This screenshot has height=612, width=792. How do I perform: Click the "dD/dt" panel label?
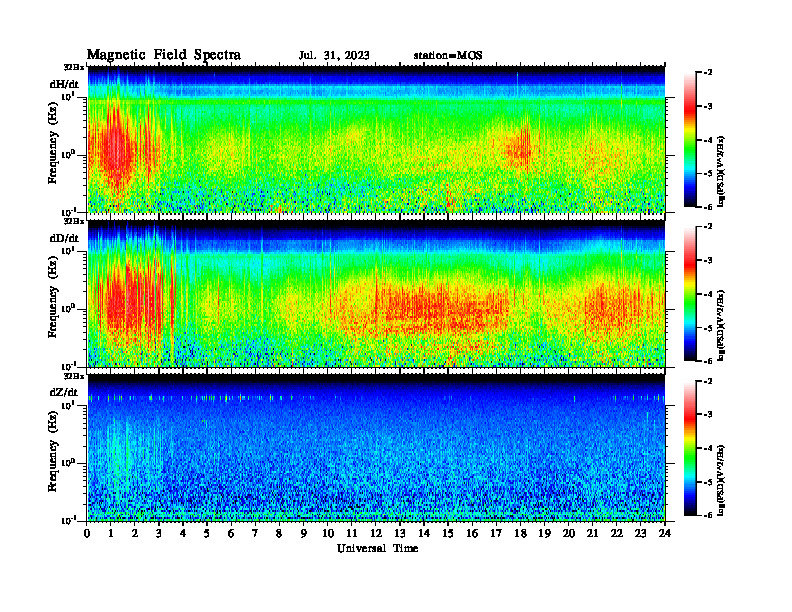[x=64, y=238]
